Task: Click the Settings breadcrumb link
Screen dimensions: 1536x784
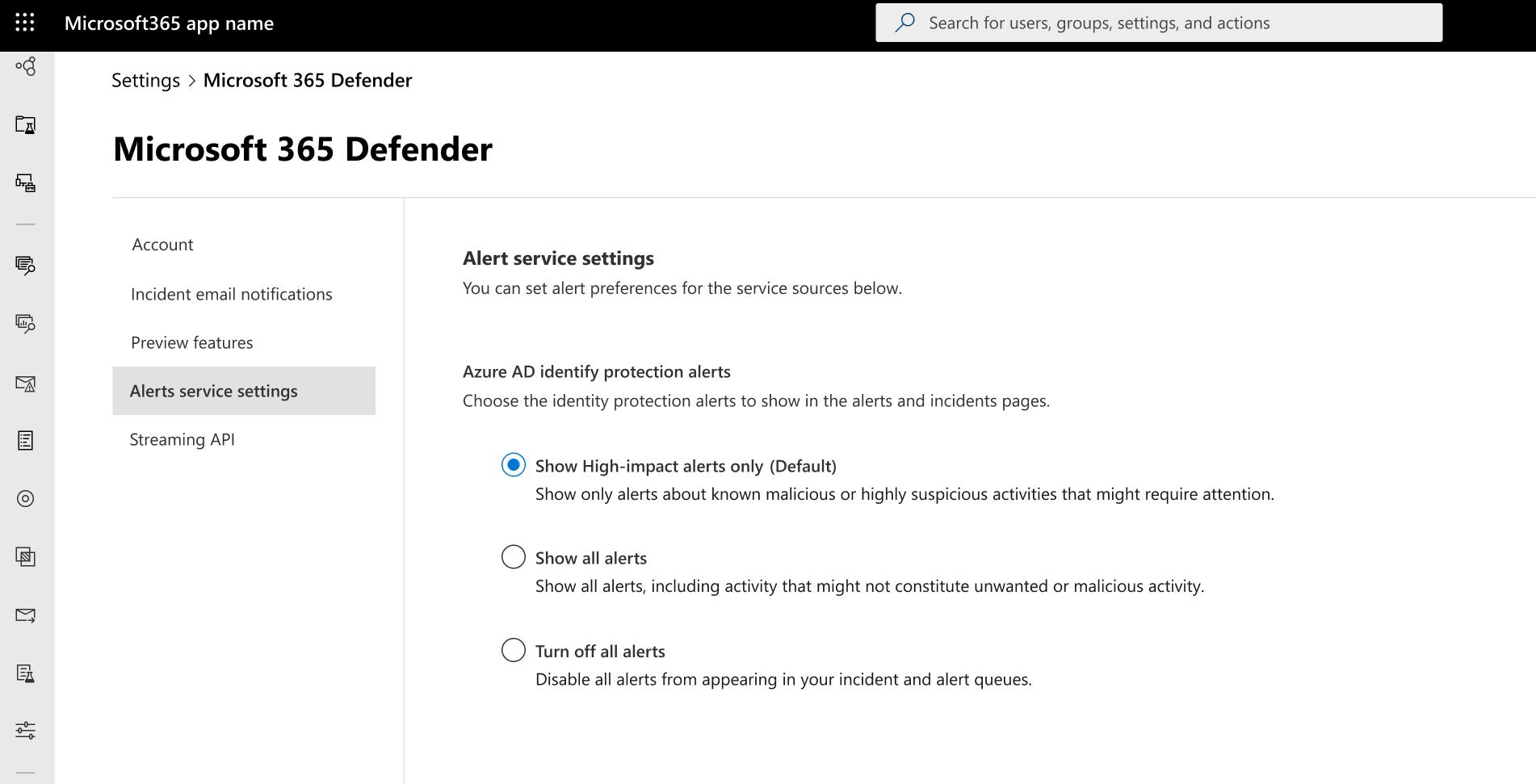Action: pos(145,80)
